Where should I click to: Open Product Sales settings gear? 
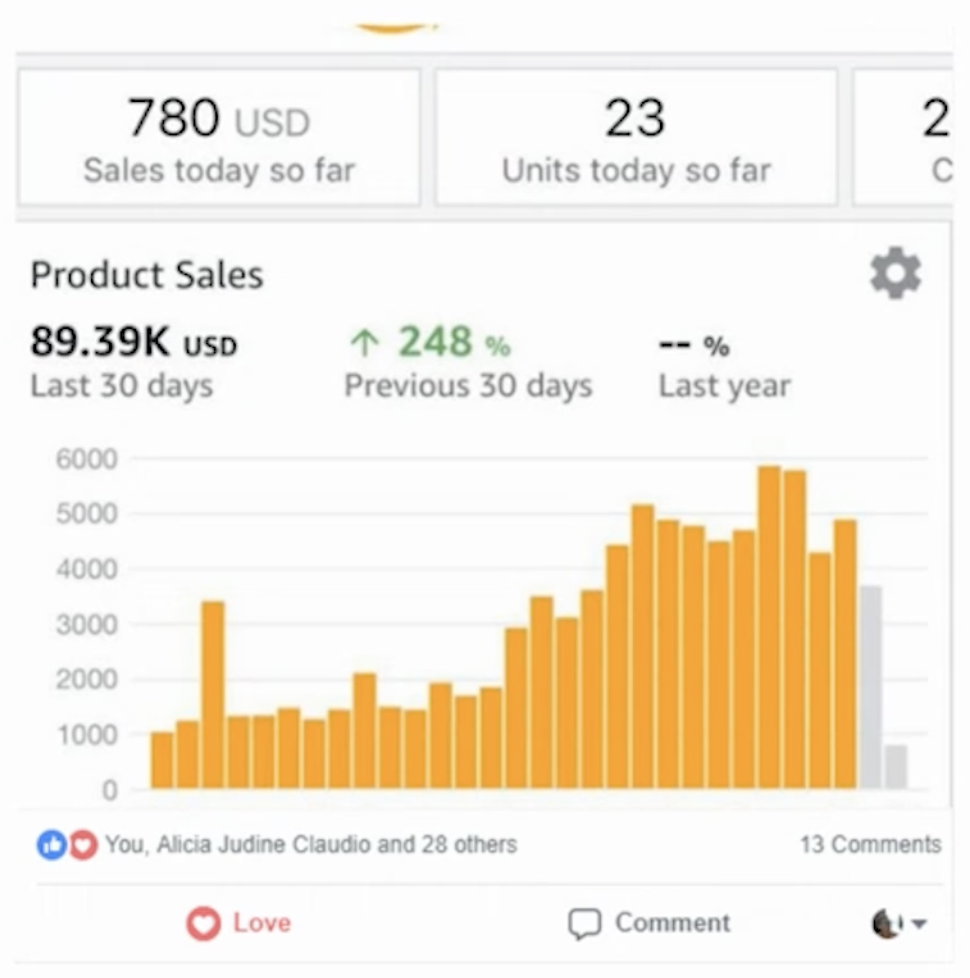coord(895,274)
